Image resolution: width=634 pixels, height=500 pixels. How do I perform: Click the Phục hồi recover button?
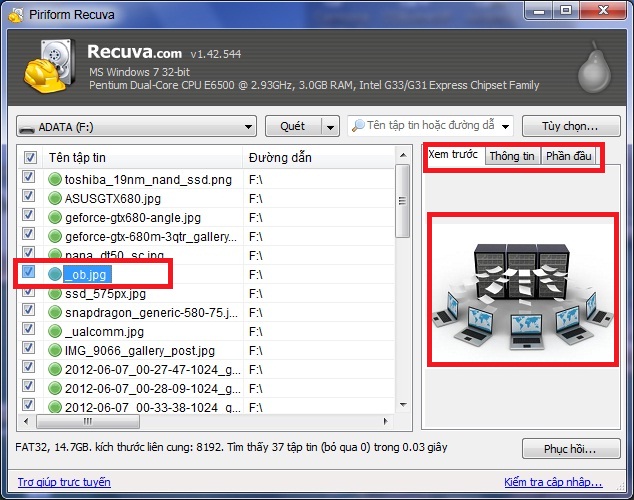tap(571, 449)
